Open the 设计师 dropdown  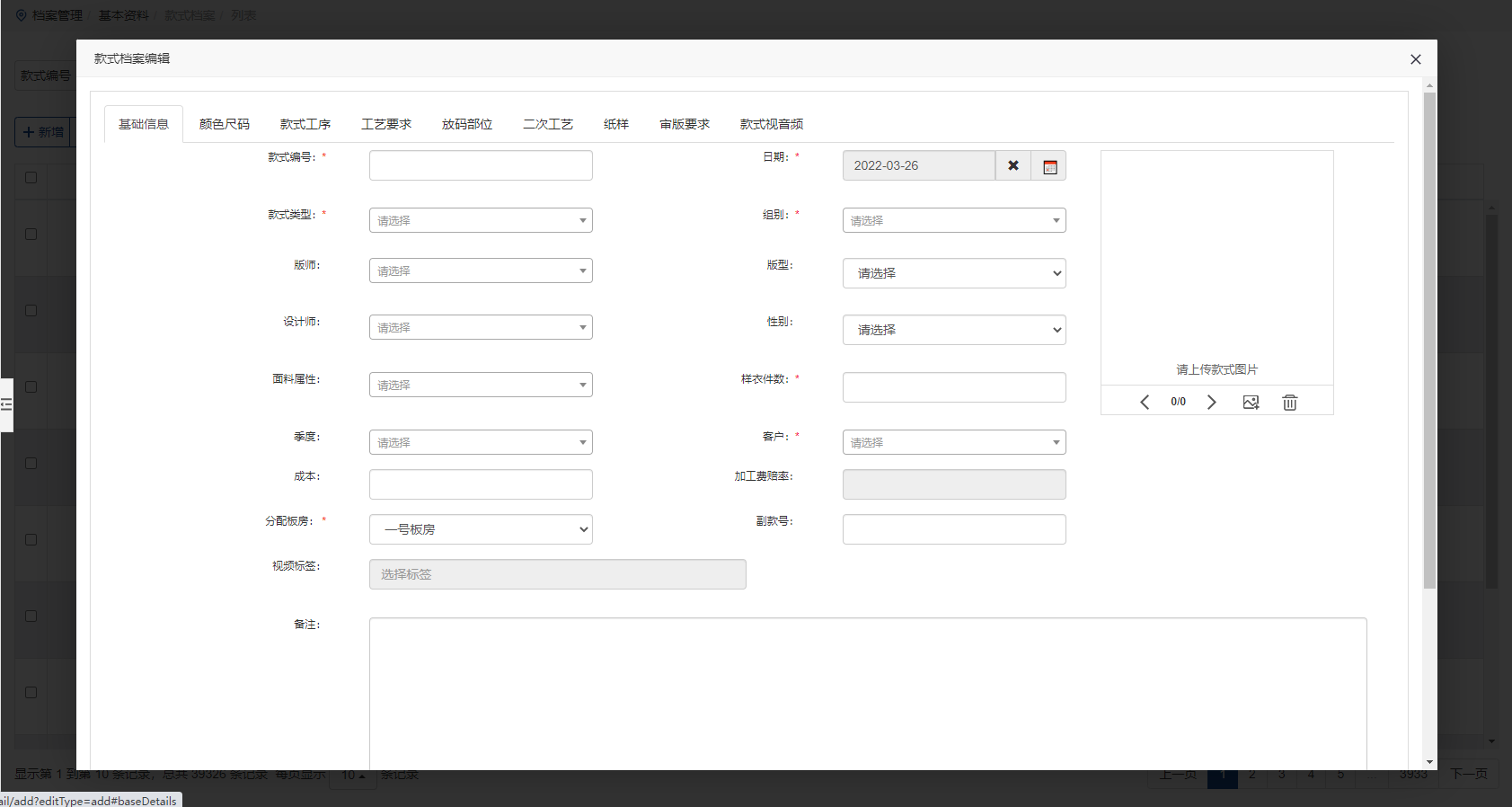pos(481,327)
